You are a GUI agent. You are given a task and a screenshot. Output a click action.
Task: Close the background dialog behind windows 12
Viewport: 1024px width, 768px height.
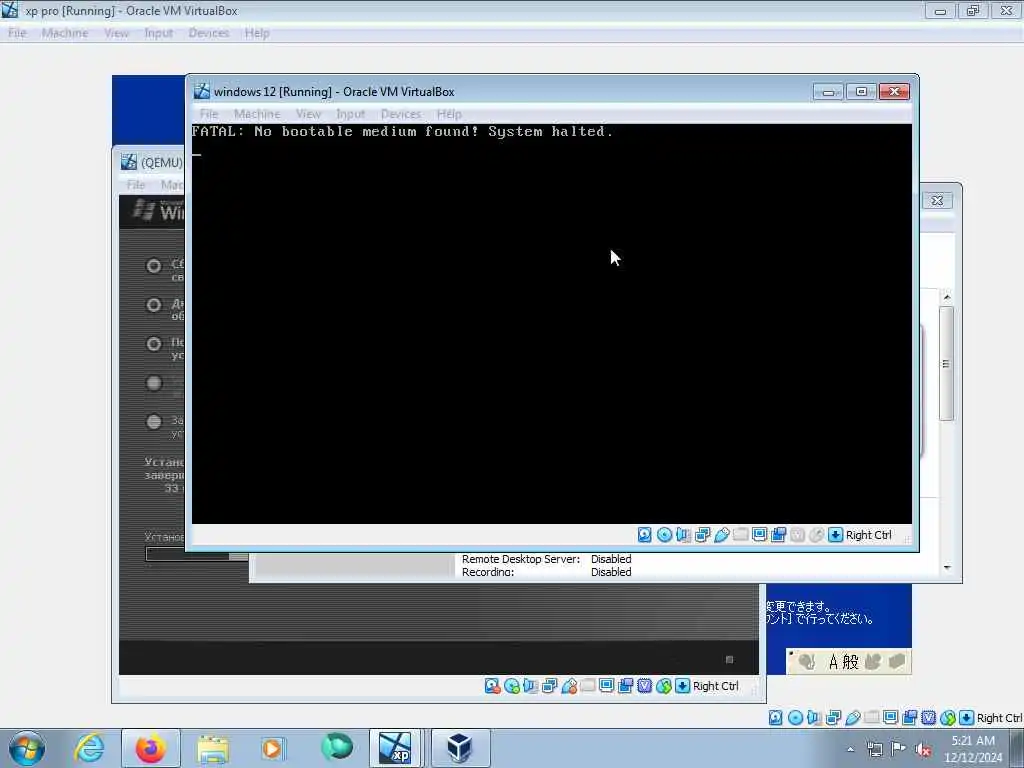tap(937, 200)
